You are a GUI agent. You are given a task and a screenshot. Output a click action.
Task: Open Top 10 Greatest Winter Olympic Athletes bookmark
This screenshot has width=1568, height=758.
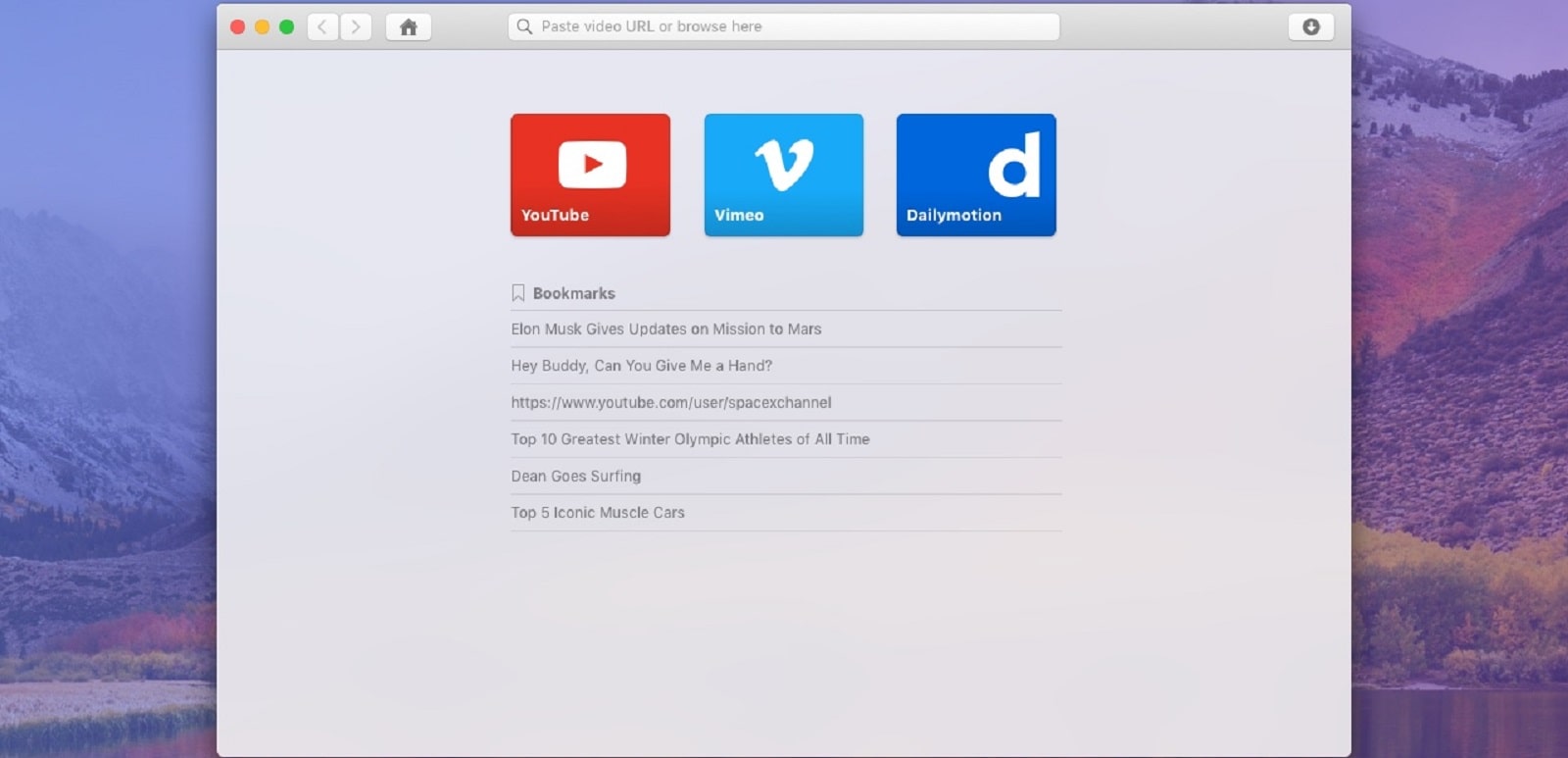pos(786,439)
